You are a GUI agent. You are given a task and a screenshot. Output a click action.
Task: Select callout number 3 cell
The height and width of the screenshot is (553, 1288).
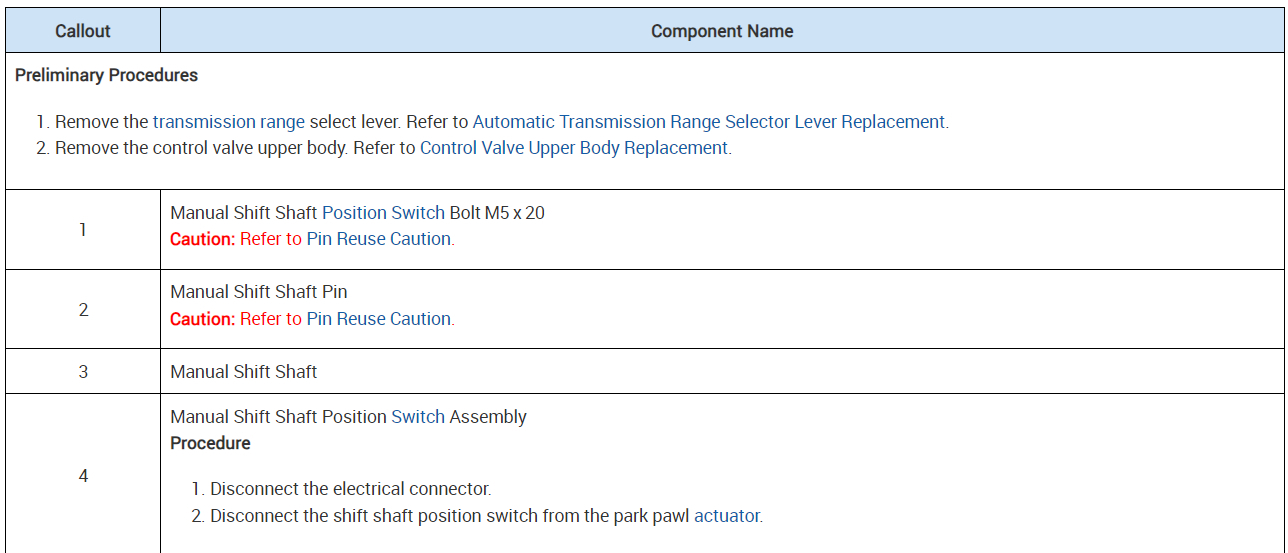pos(83,372)
